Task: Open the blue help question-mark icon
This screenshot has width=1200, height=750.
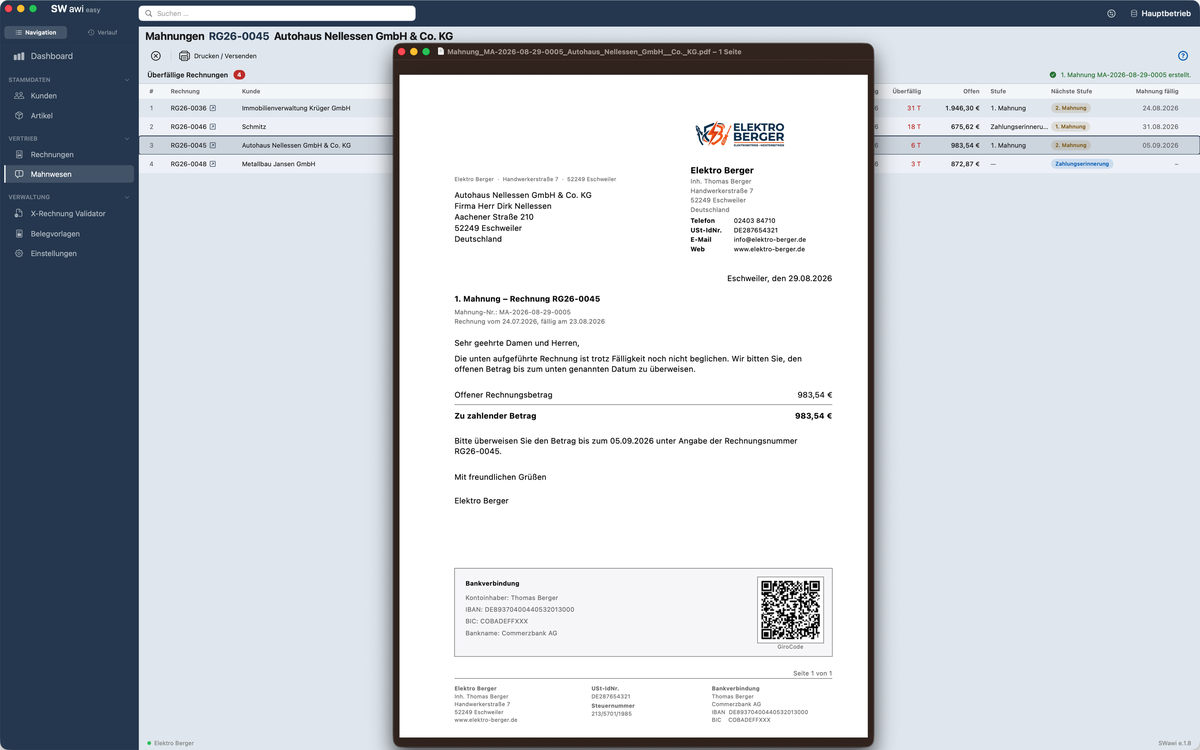Action: coord(1183,56)
